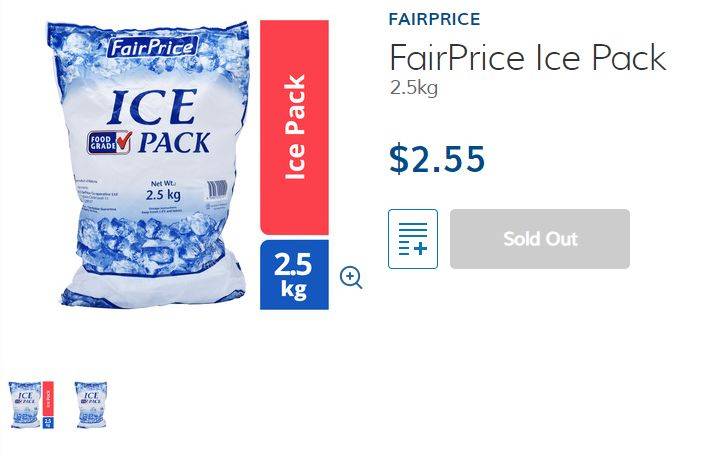
Task: Open the FAIRPRICE brand link
Action: 434,19
